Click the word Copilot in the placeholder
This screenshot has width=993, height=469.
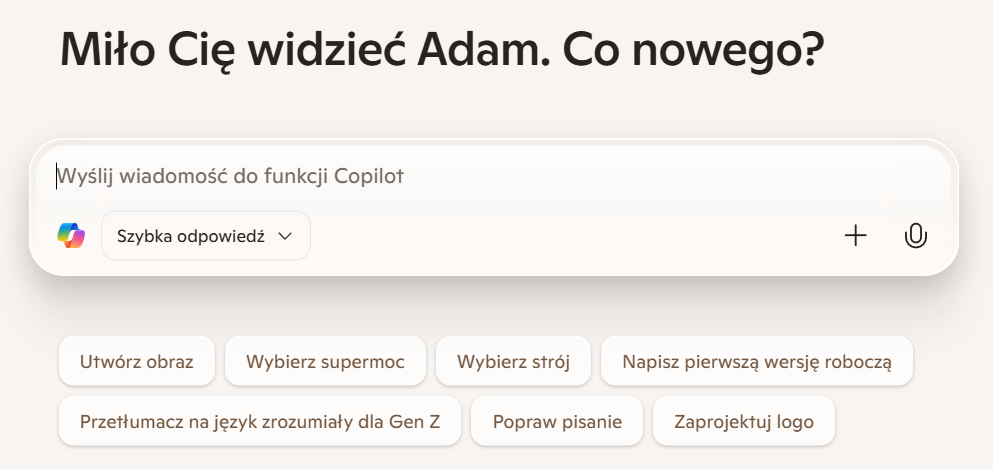tap(369, 176)
